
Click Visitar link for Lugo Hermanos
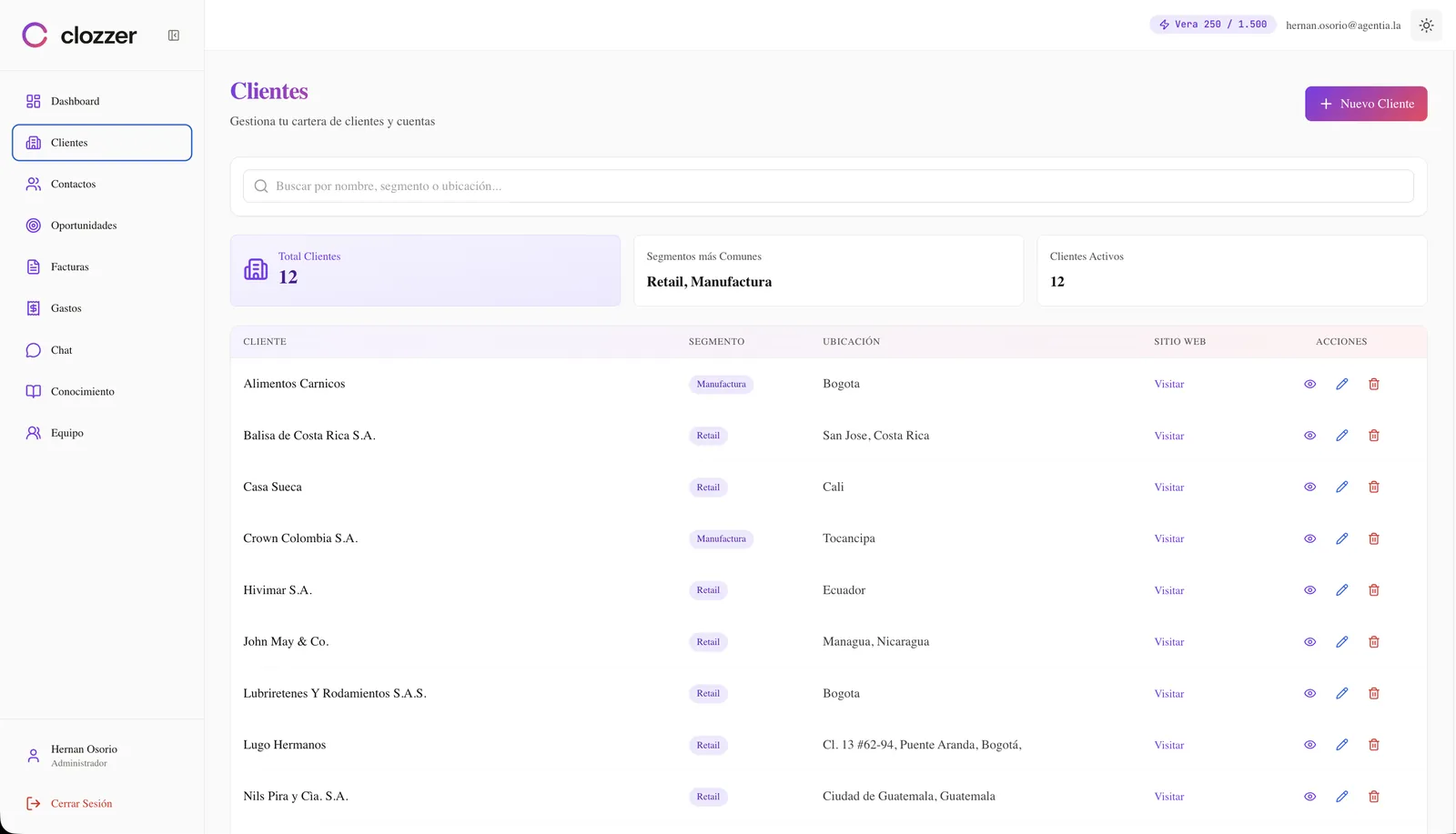pyautogui.click(x=1169, y=746)
